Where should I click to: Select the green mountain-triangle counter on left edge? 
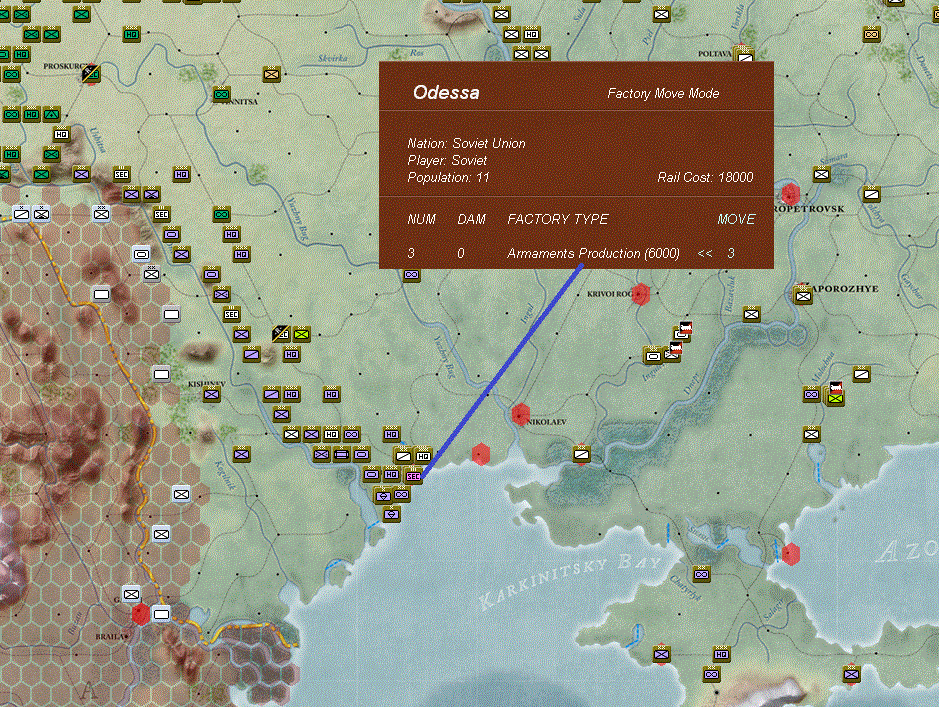click(x=52, y=114)
